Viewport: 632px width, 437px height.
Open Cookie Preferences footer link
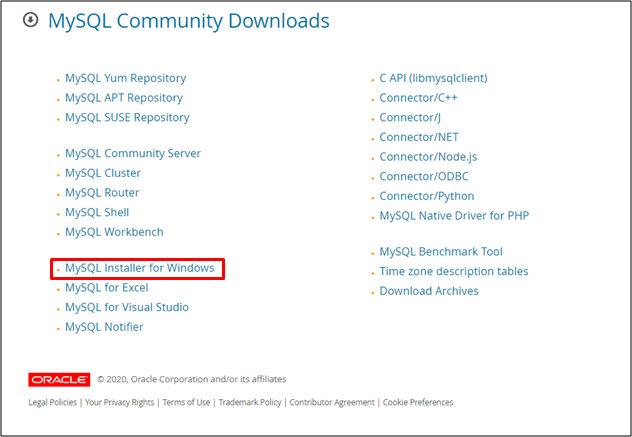[418, 402]
